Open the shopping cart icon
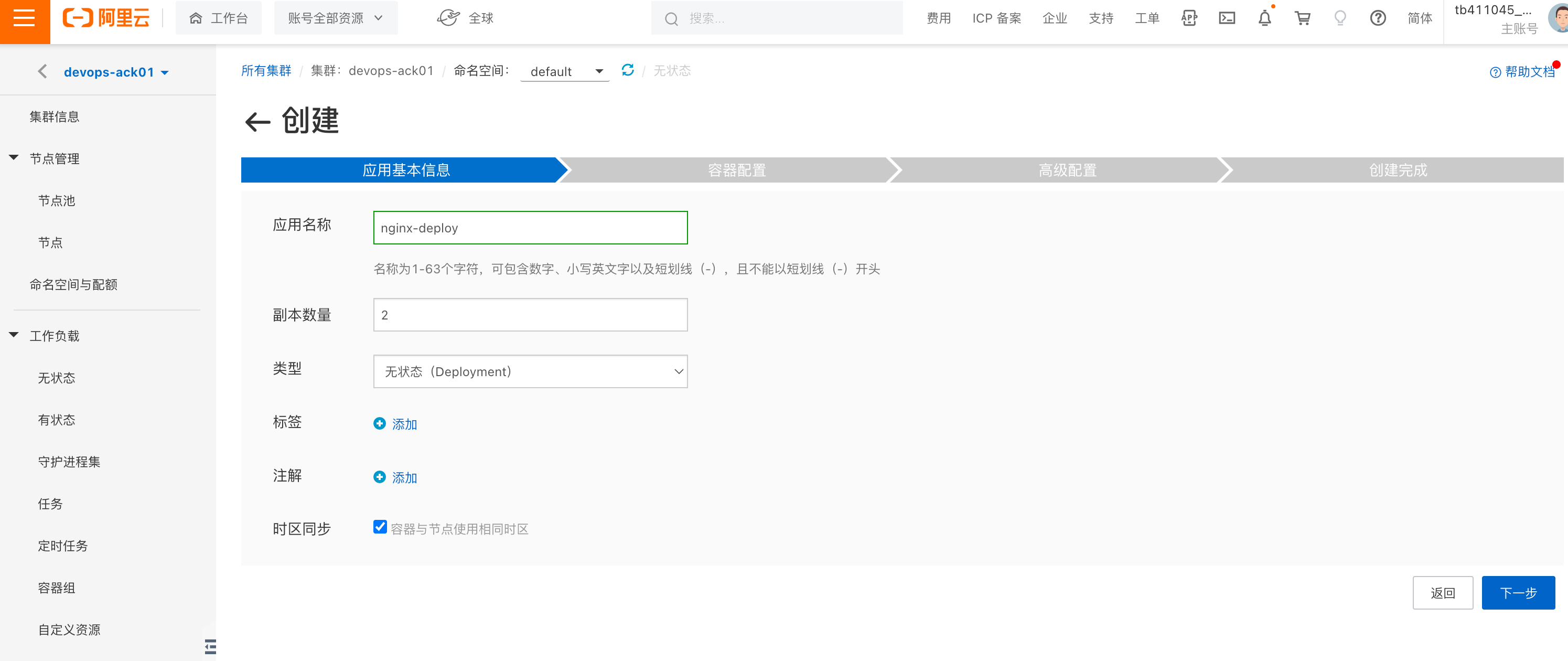1568x661 pixels. 1302,18
